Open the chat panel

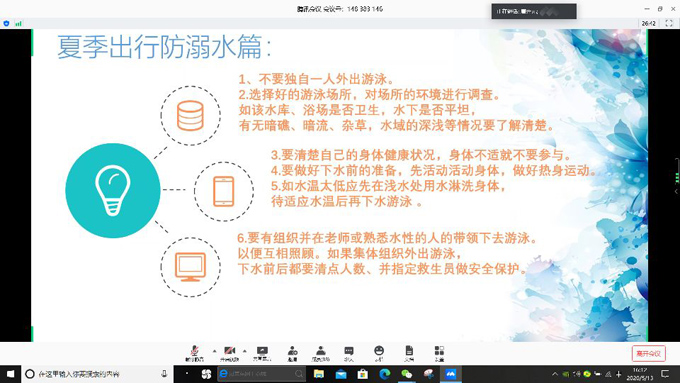coord(349,353)
